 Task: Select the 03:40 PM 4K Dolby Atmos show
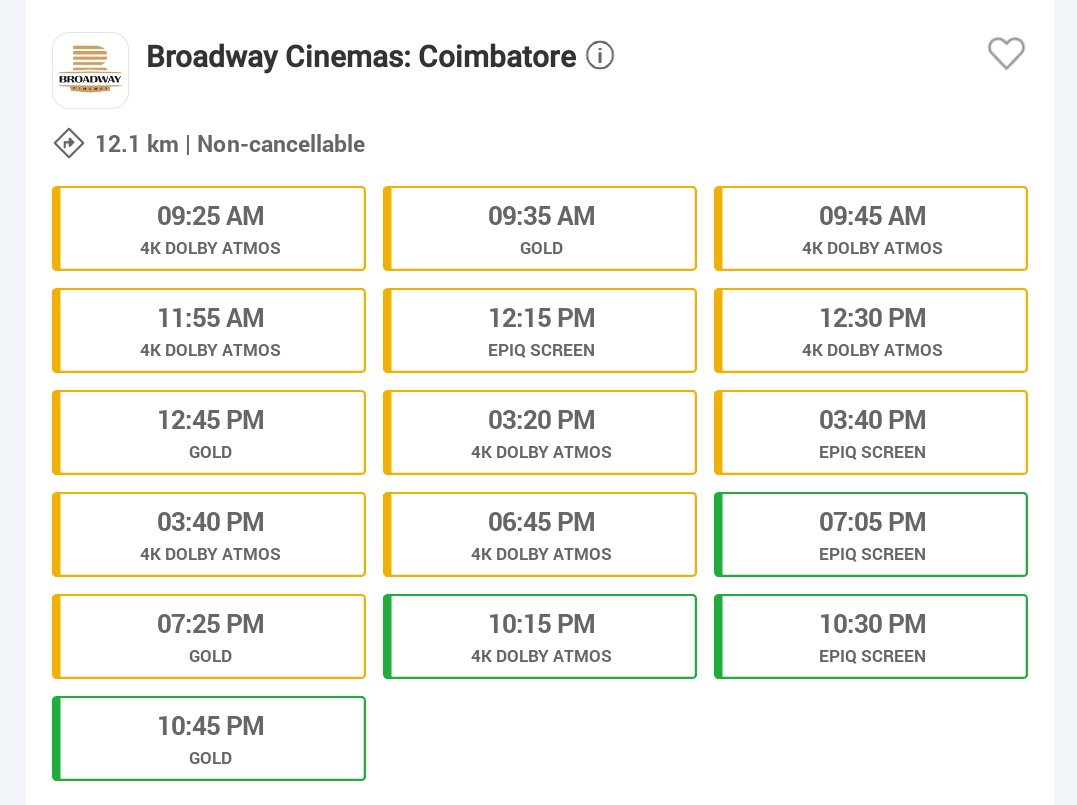pos(209,535)
